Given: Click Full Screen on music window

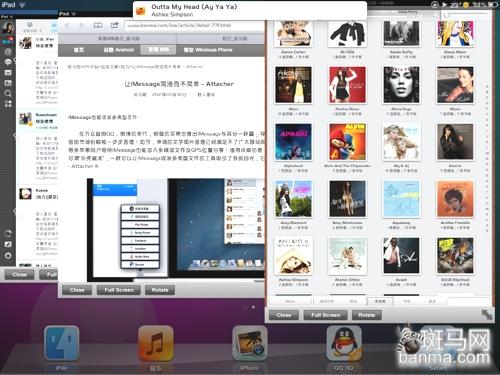Looking at the screenshot, I should 325,315.
